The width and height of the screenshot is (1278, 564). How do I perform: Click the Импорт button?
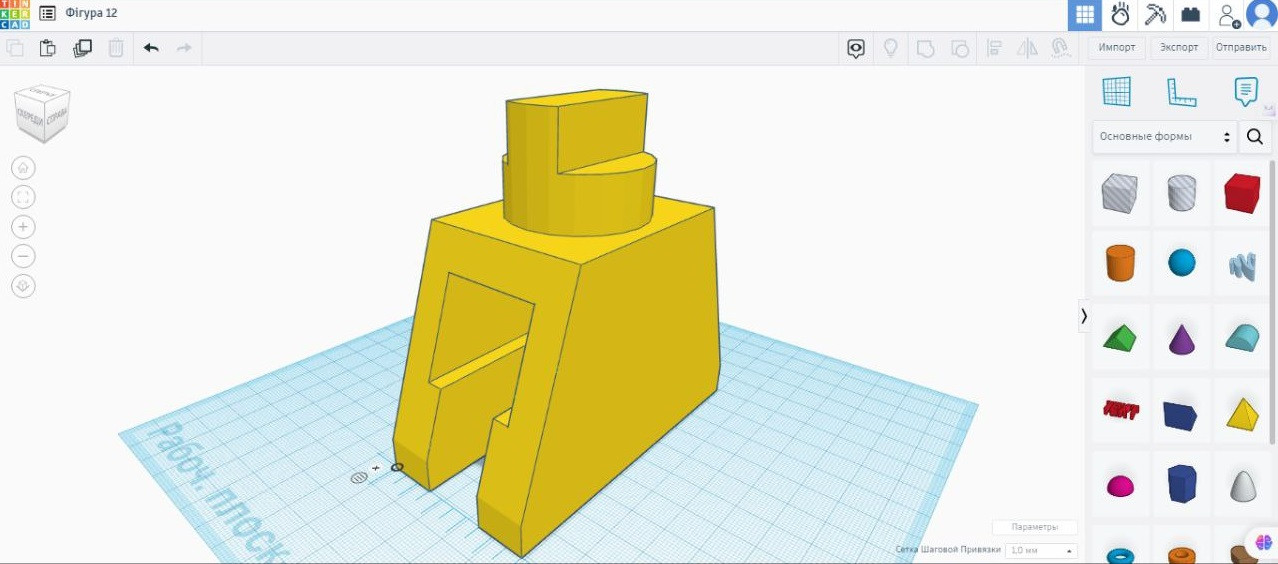[1117, 48]
